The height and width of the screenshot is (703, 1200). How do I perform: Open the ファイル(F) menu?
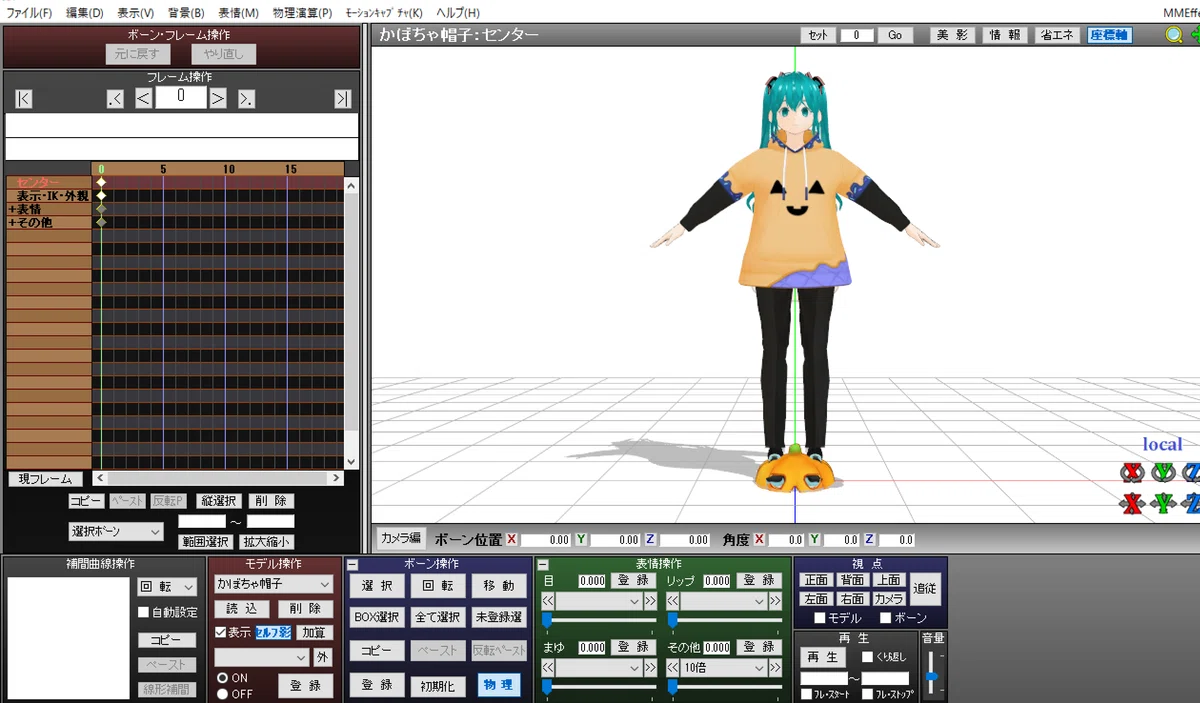(x=29, y=13)
